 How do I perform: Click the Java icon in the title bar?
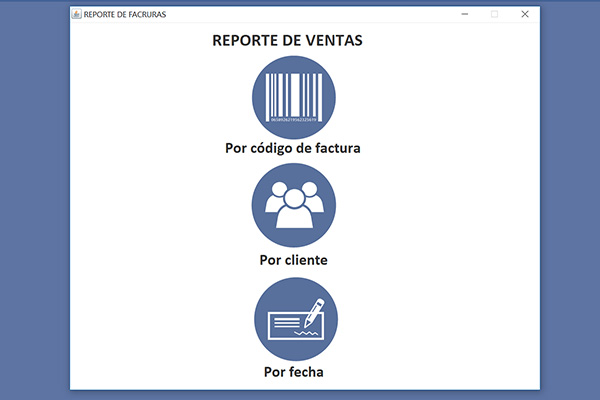click(x=77, y=15)
